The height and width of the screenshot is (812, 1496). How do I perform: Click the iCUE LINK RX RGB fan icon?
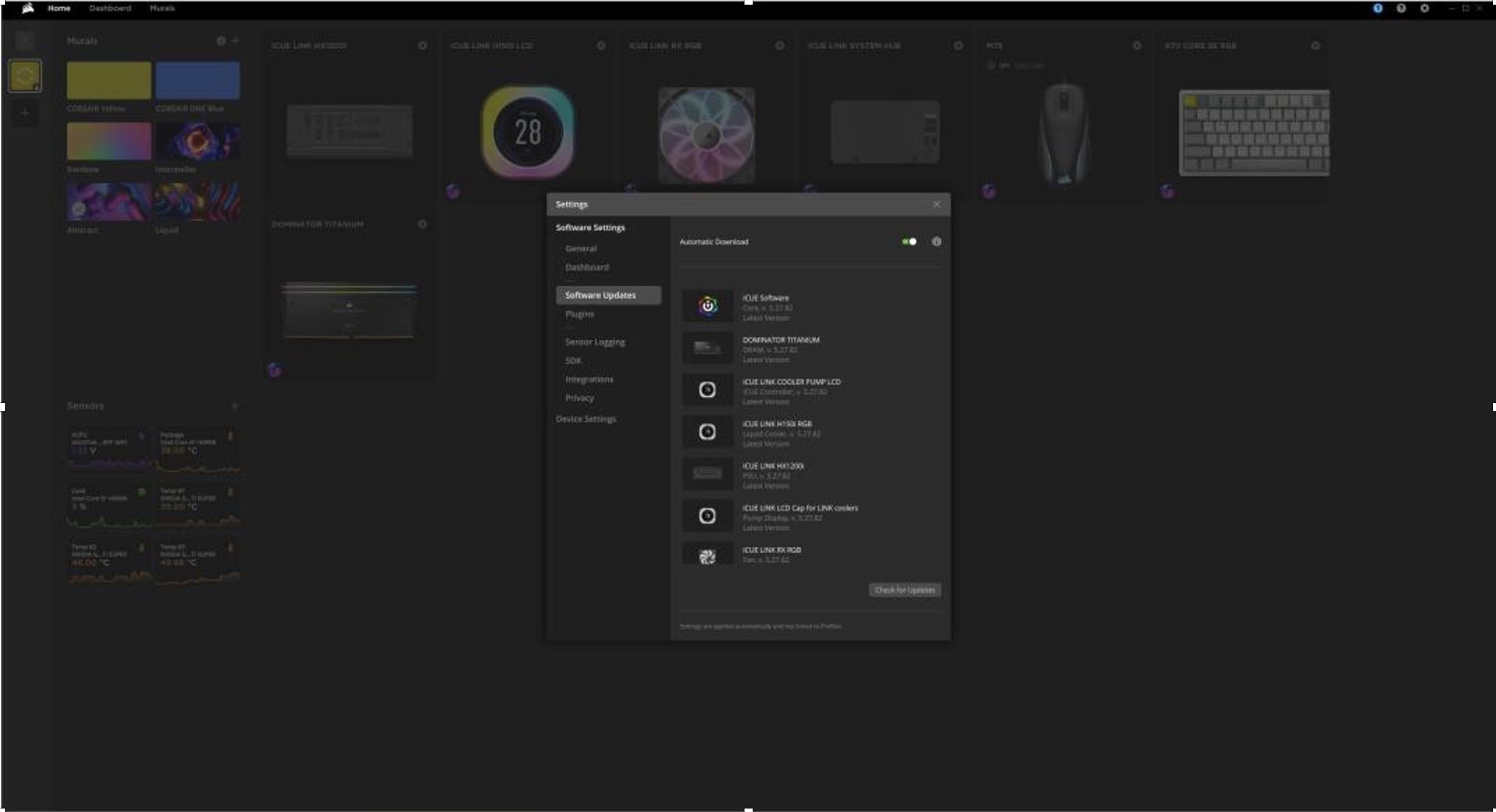coord(707,556)
